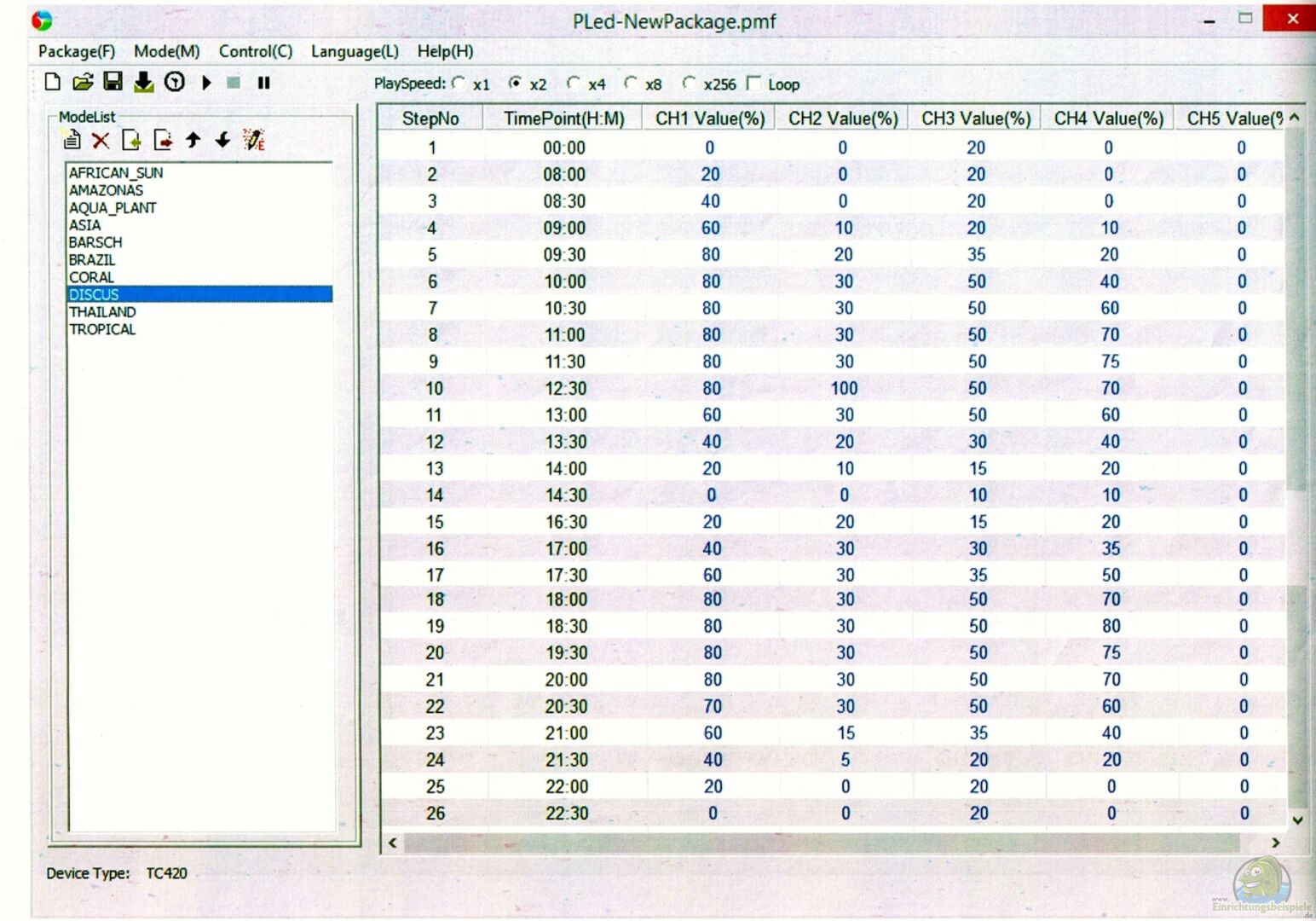Save the package using the floppy icon
This screenshot has height=921, width=1316.
[113, 82]
